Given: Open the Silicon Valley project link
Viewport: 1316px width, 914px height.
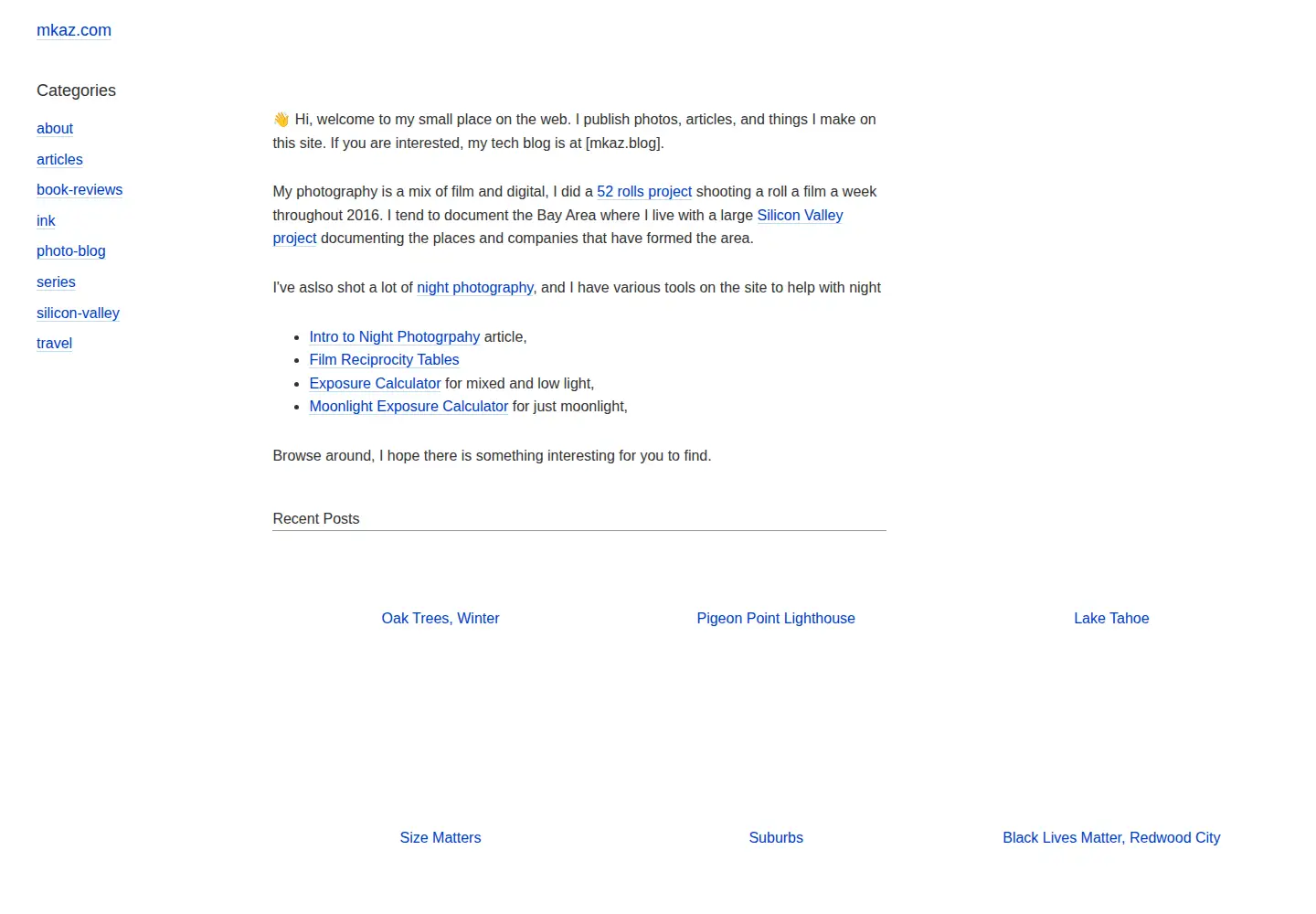Looking at the screenshot, I should click(800, 216).
